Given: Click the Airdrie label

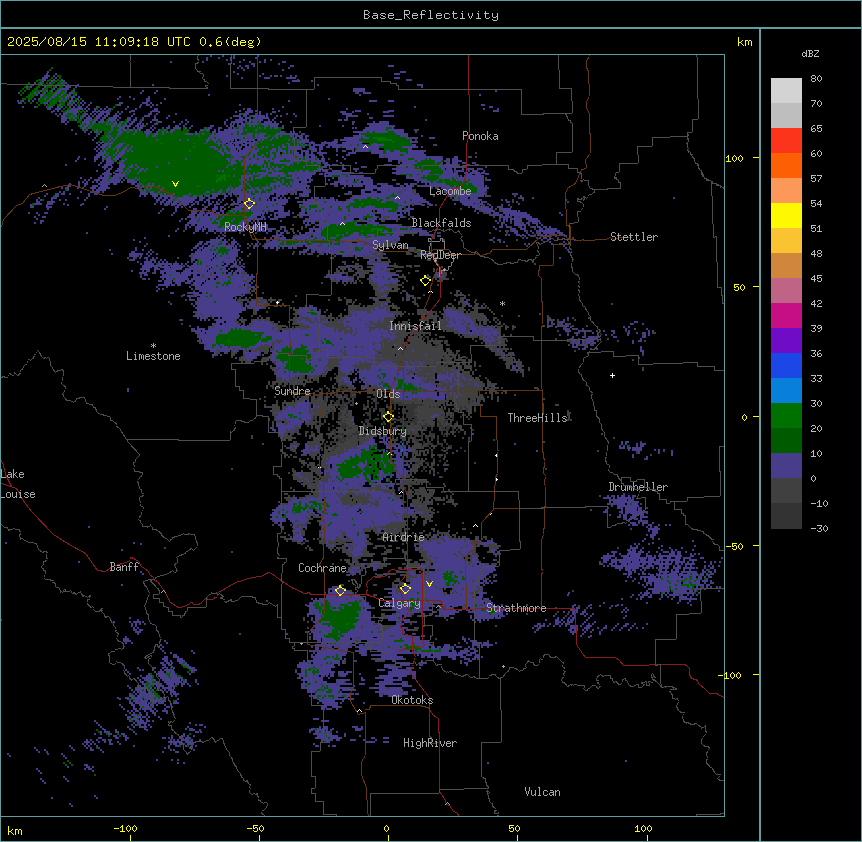Looking at the screenshot, I should (x=404, y=537).
